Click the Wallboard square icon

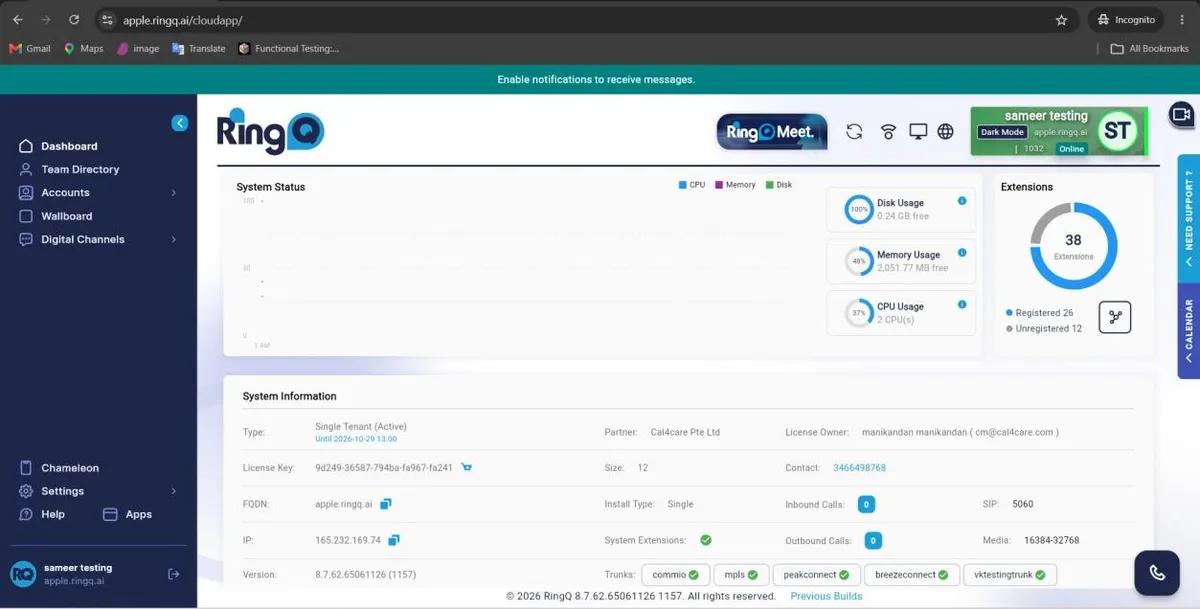[26, 216]
